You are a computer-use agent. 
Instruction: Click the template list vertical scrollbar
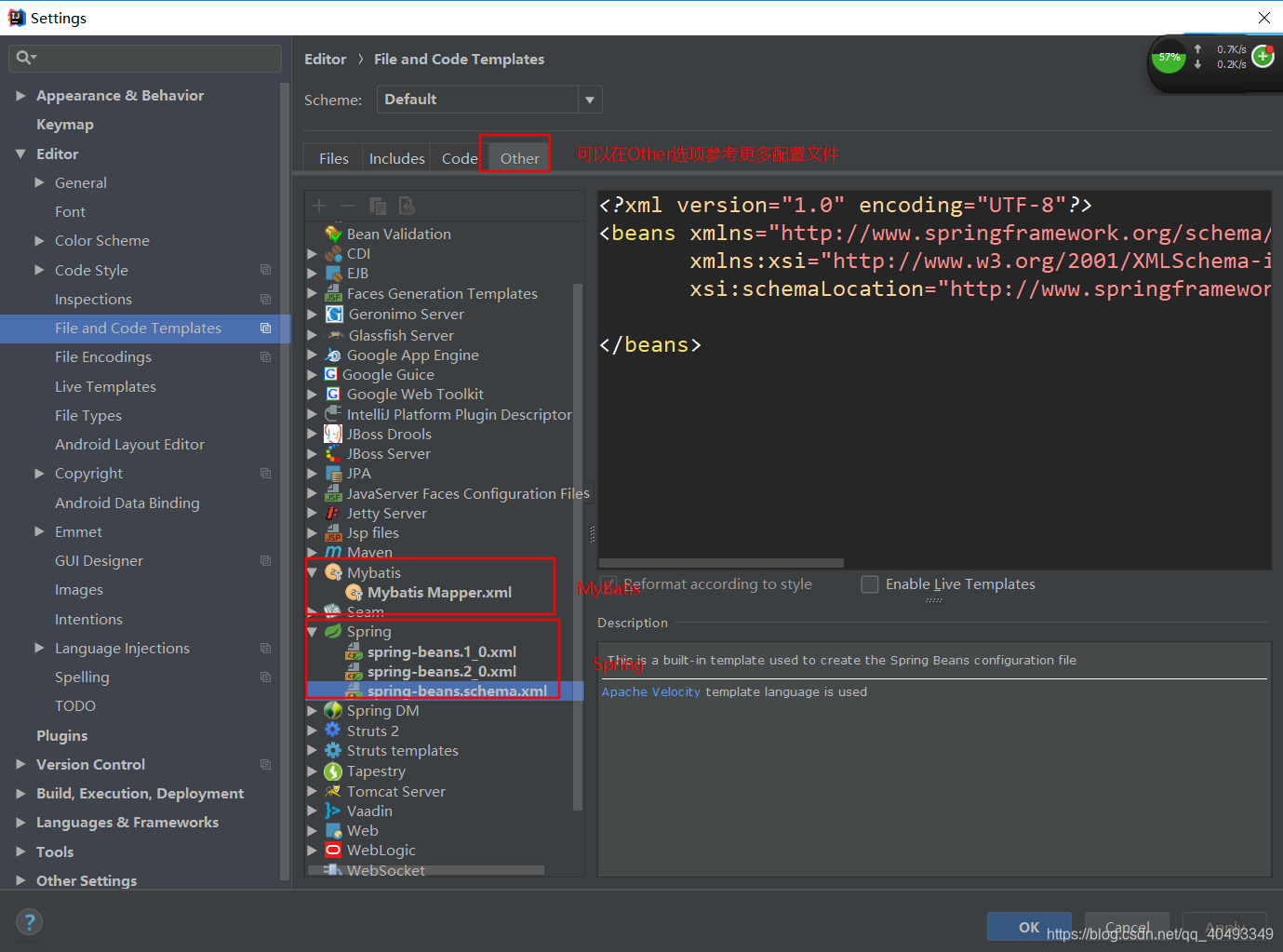click(x=578, y=547)
